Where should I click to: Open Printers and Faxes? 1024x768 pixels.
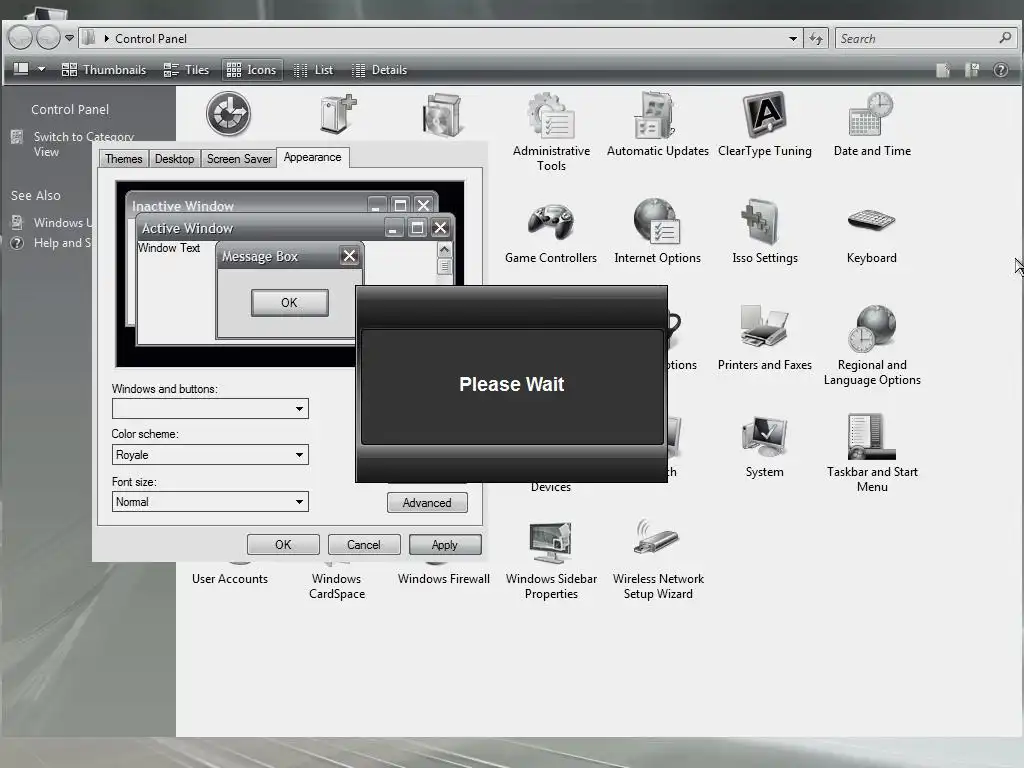coord(765,338)
